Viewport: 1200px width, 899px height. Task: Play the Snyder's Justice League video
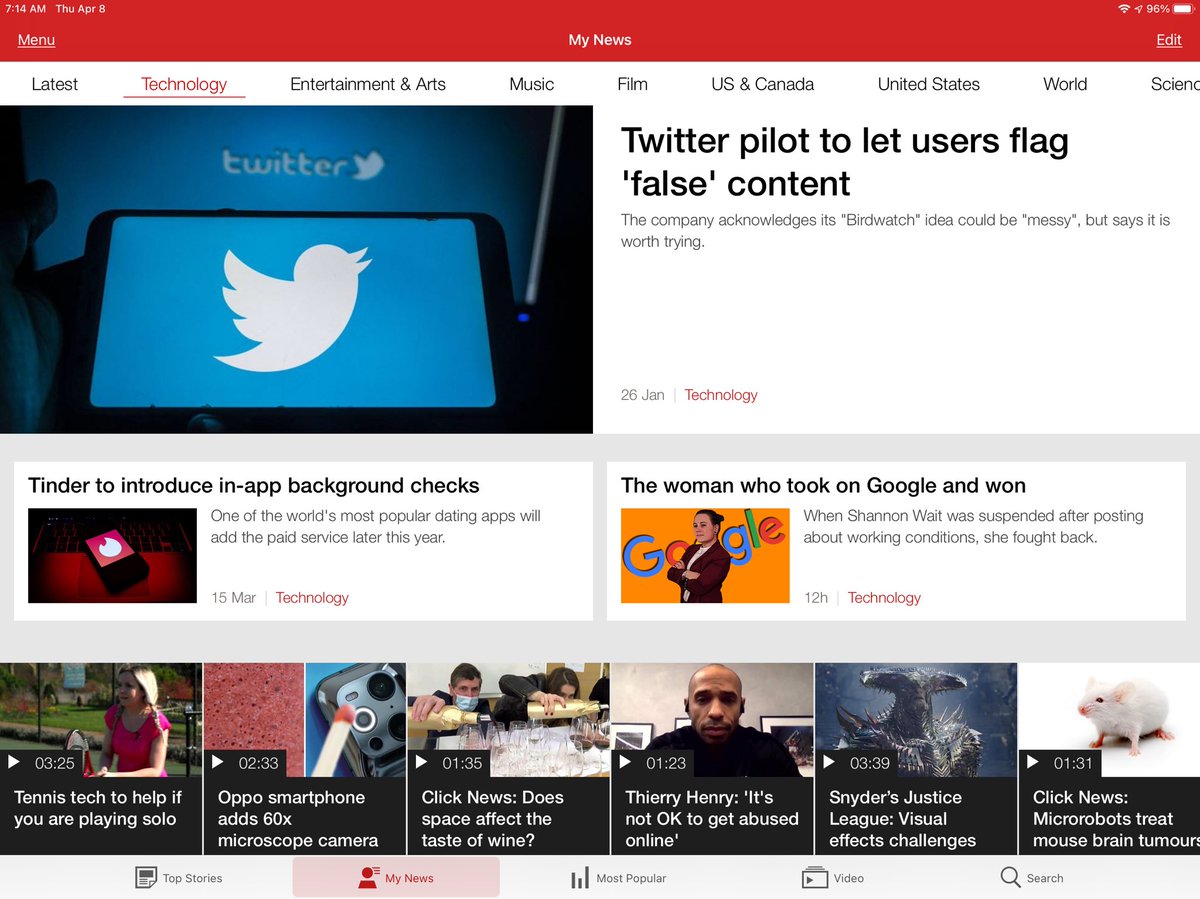point(829,763)
